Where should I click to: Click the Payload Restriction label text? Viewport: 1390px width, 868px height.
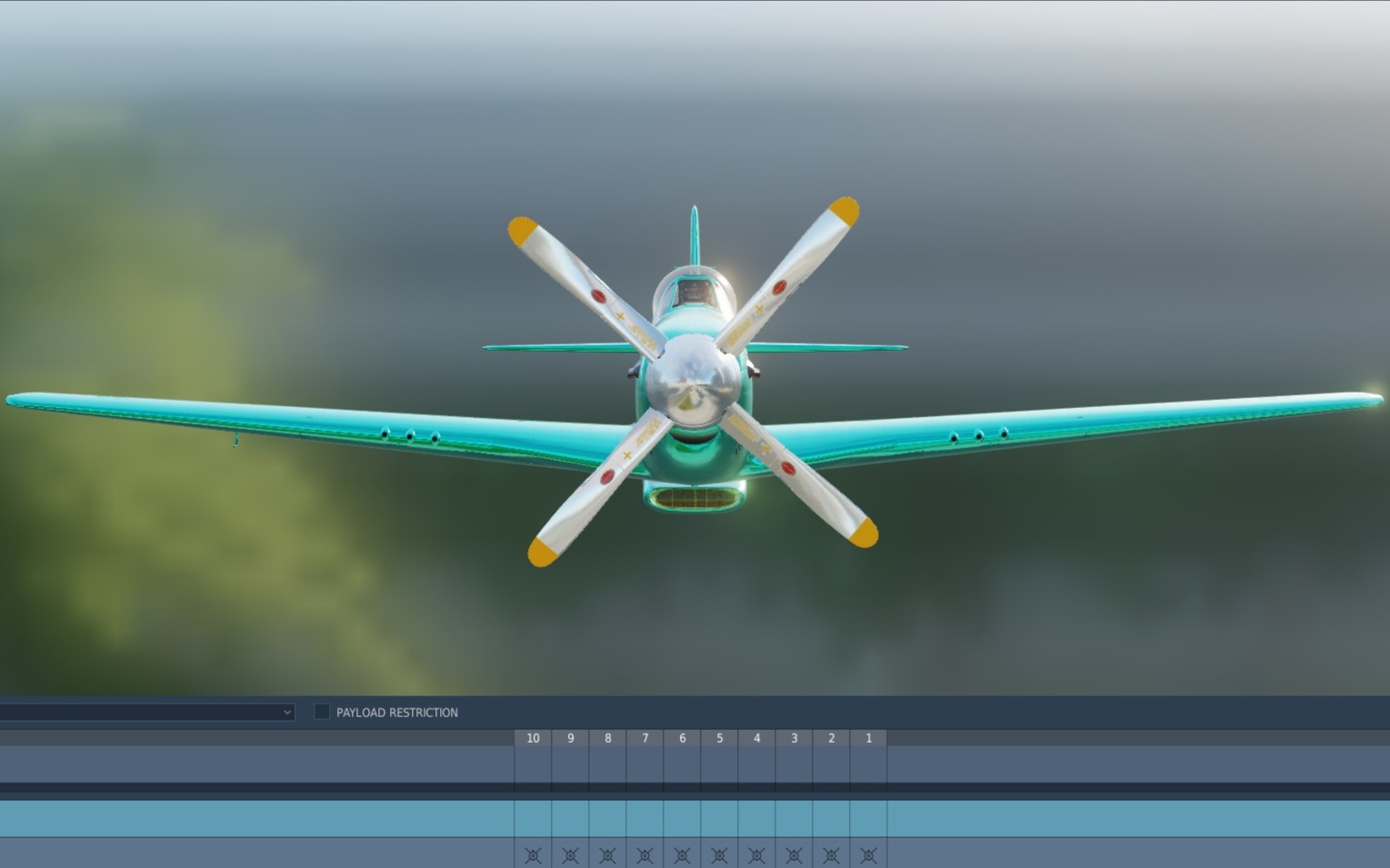[x=397, y=713]
